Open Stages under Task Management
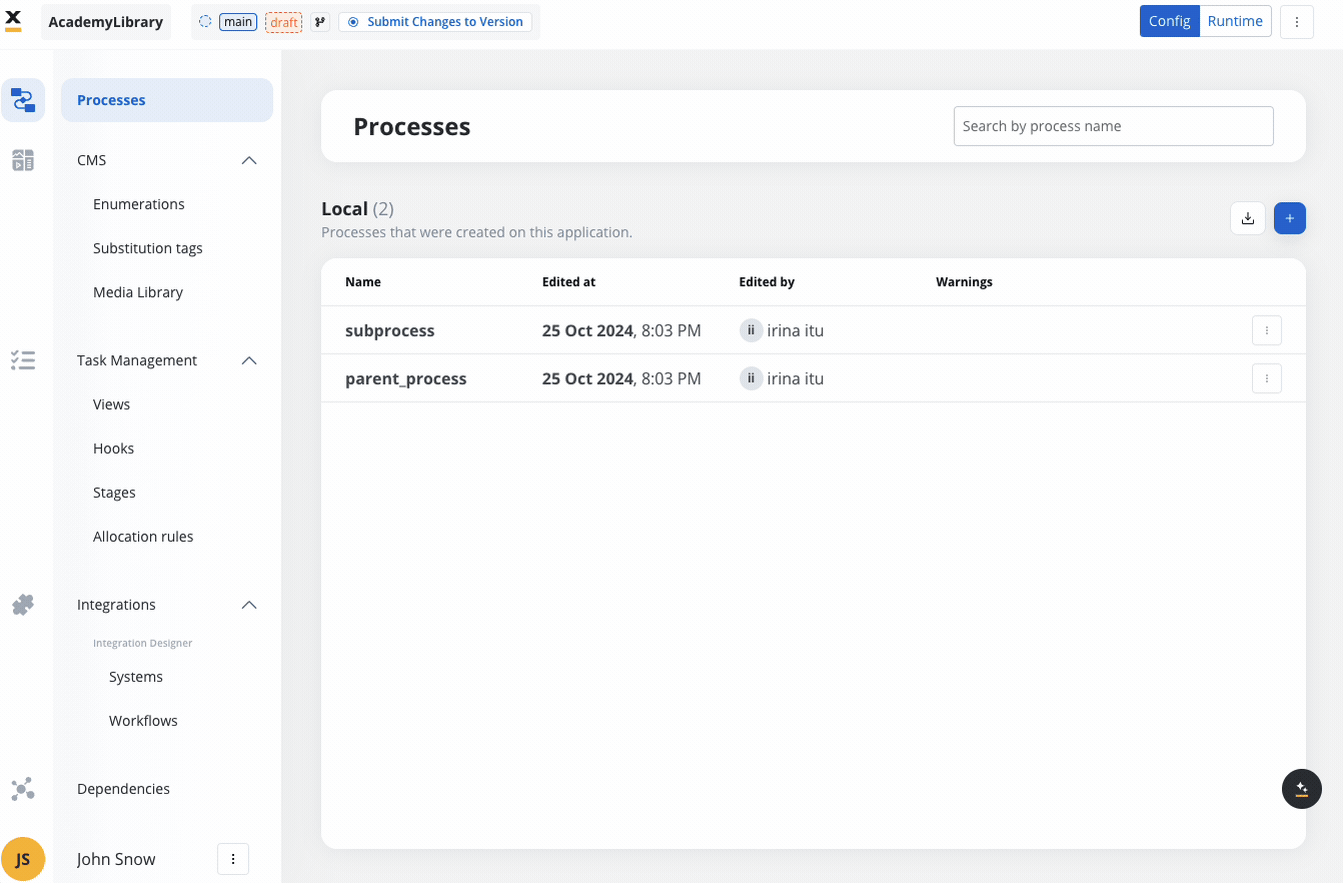The image size is (1343, 883). pos(115,492)
